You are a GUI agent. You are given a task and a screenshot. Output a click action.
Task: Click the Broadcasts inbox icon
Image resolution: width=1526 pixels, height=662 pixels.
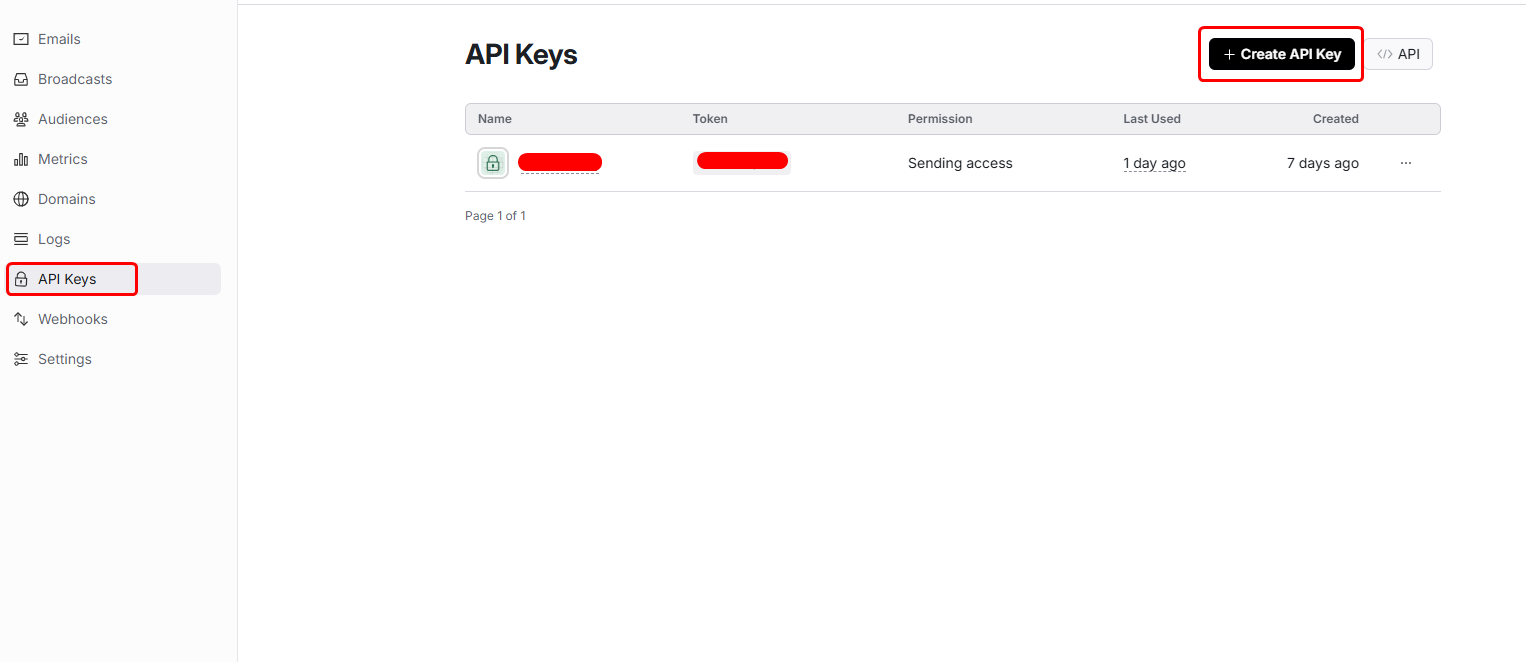point(20,79)
